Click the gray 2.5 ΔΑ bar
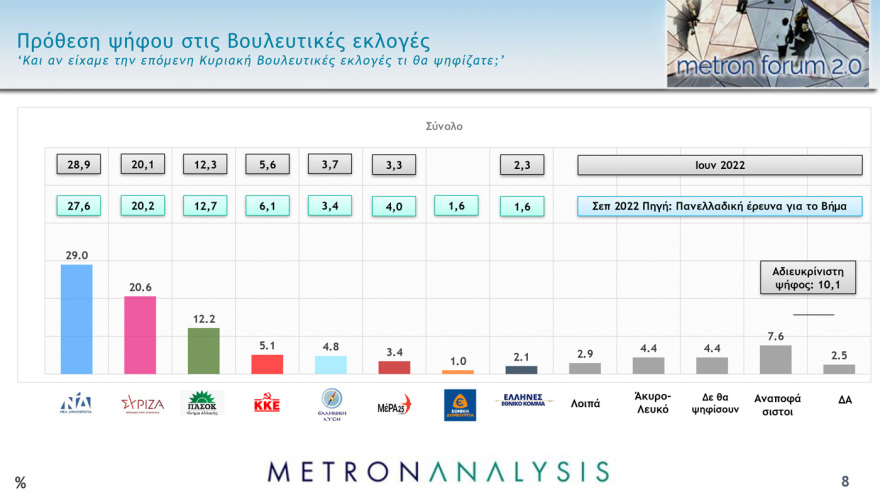This screenshot has height=495, width=880. point(839,369)
